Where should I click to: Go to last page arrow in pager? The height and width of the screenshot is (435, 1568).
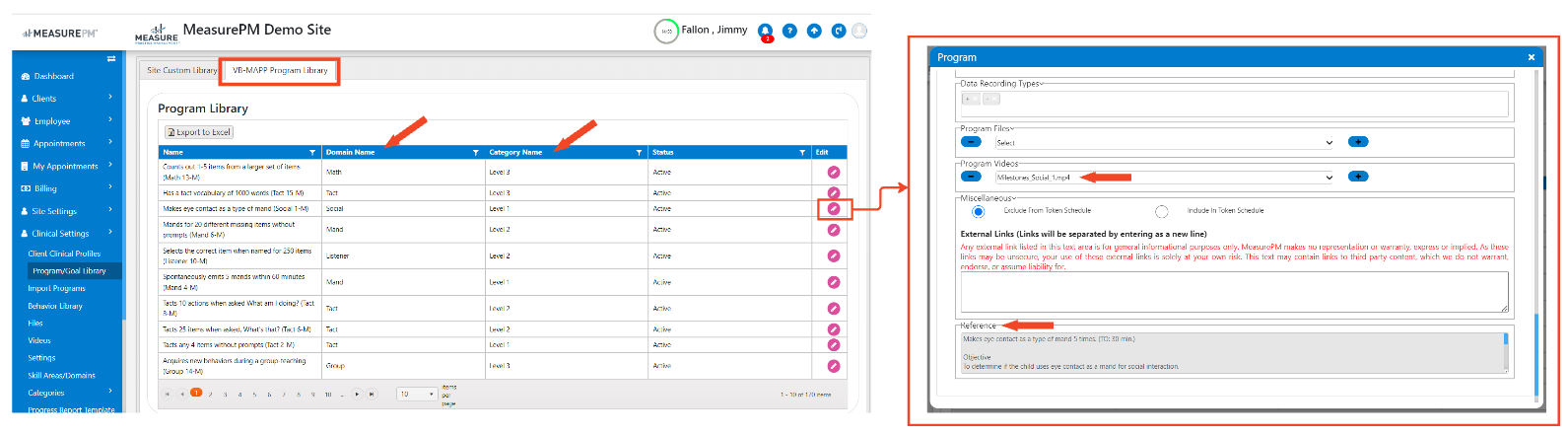coord(372,394)
